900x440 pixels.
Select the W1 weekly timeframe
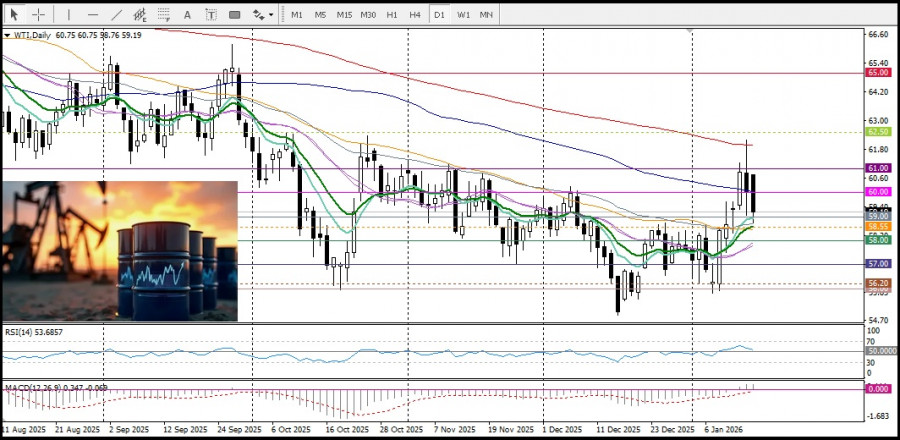463,15
